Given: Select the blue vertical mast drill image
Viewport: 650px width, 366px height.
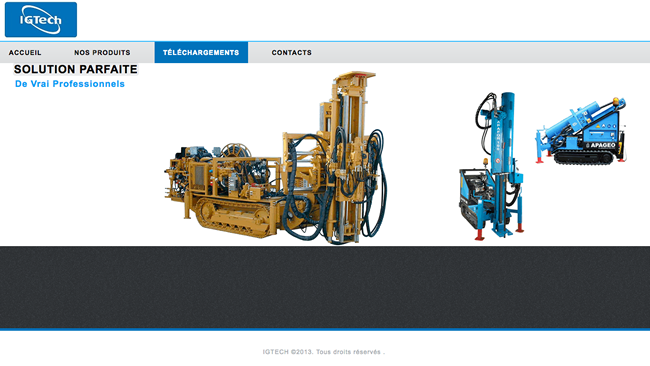Looking at the screenshot, I should coord(492,166).
